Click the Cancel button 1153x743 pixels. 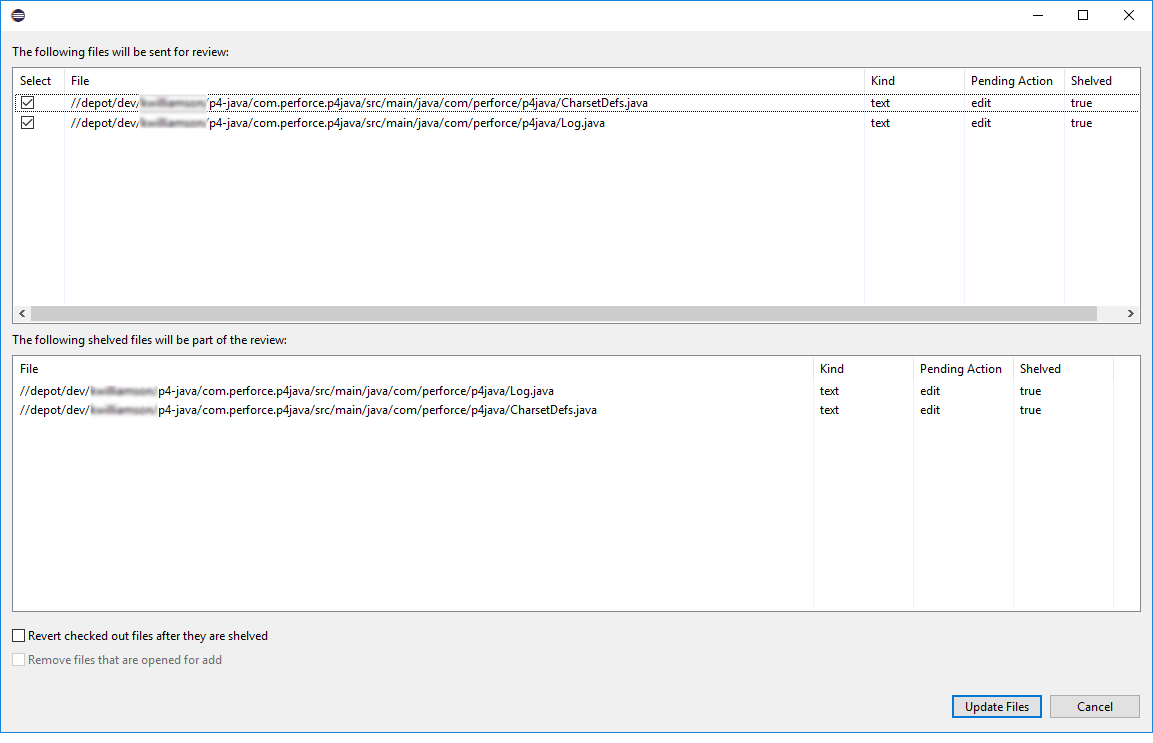click(1094, 706)
